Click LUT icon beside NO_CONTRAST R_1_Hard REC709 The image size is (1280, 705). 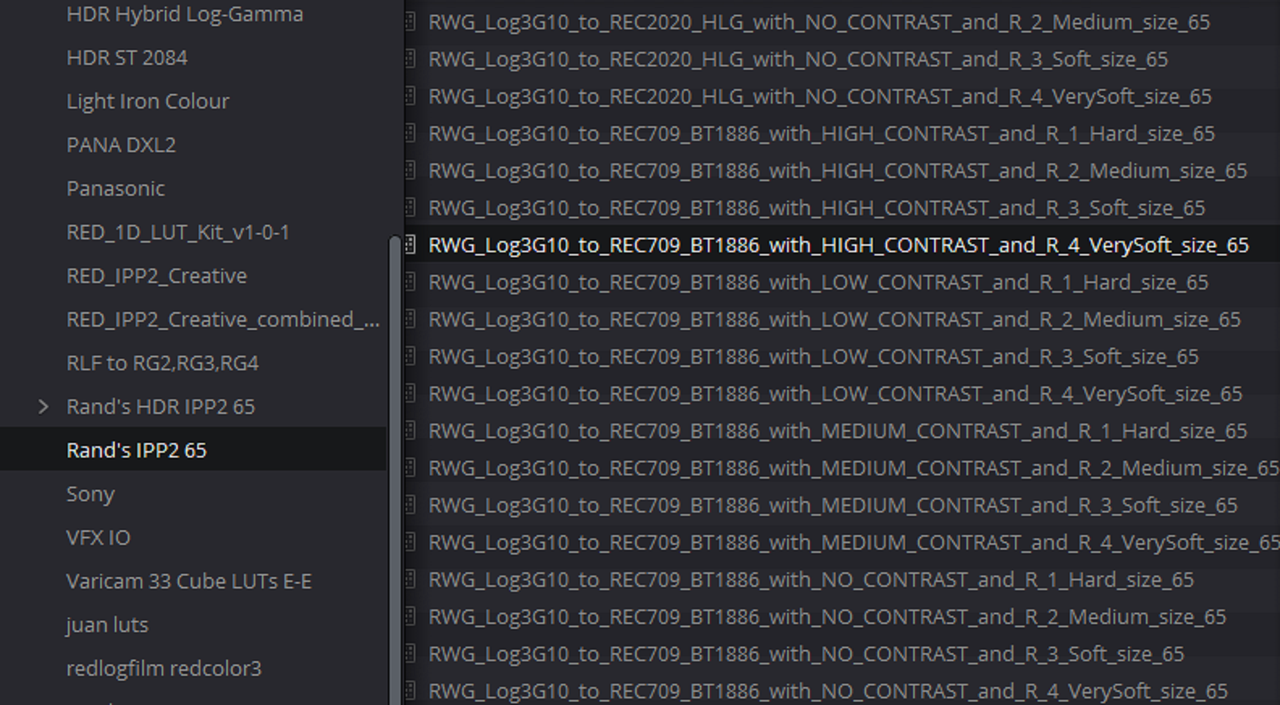click(x=410, y=580)
